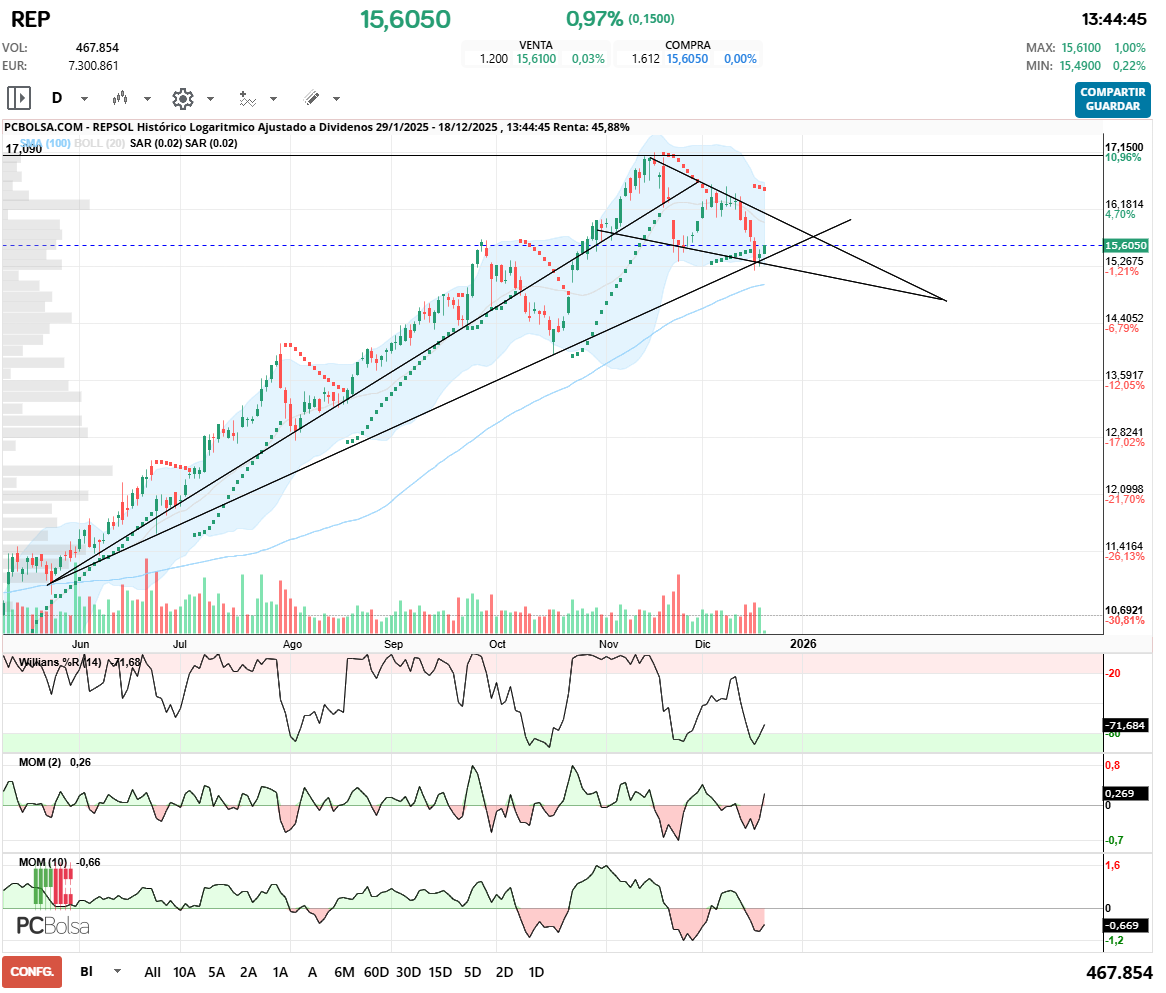Select the 6M time range

[x=344, y=971]
